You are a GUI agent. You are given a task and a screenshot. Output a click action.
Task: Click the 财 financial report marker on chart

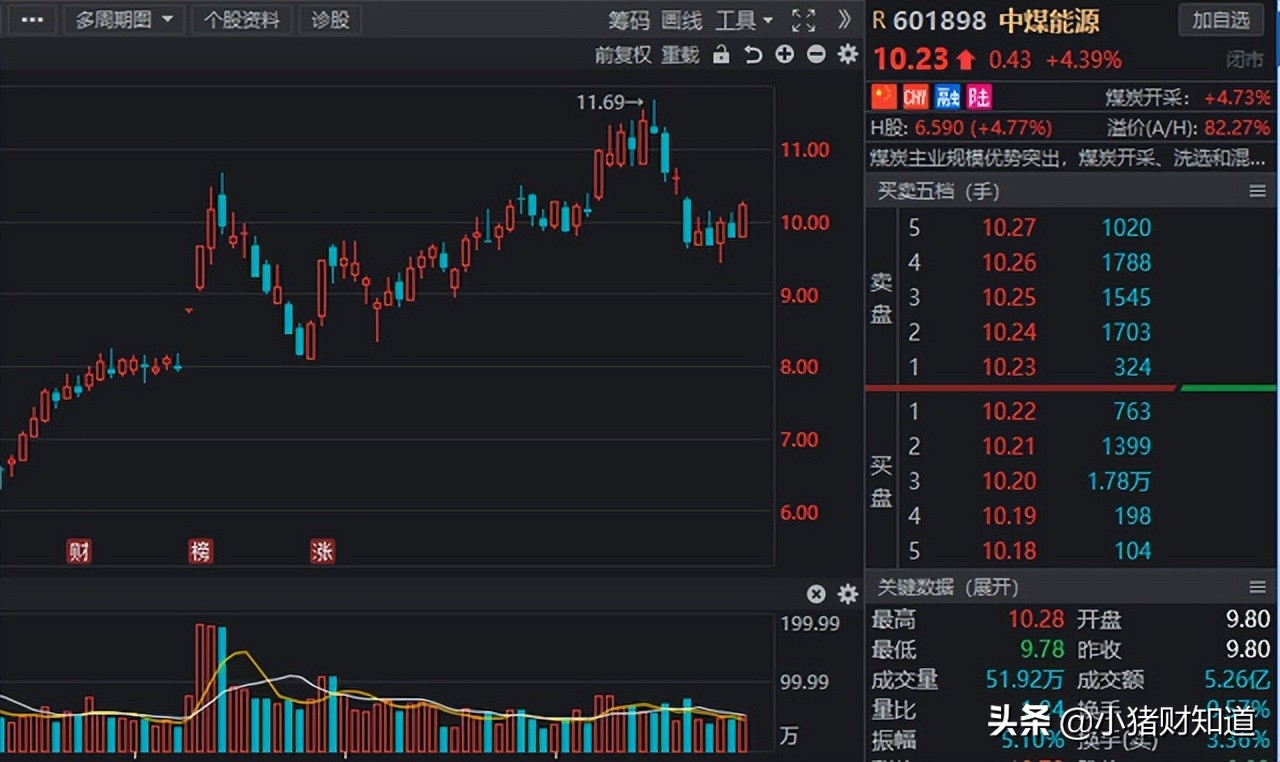(79, 551)
